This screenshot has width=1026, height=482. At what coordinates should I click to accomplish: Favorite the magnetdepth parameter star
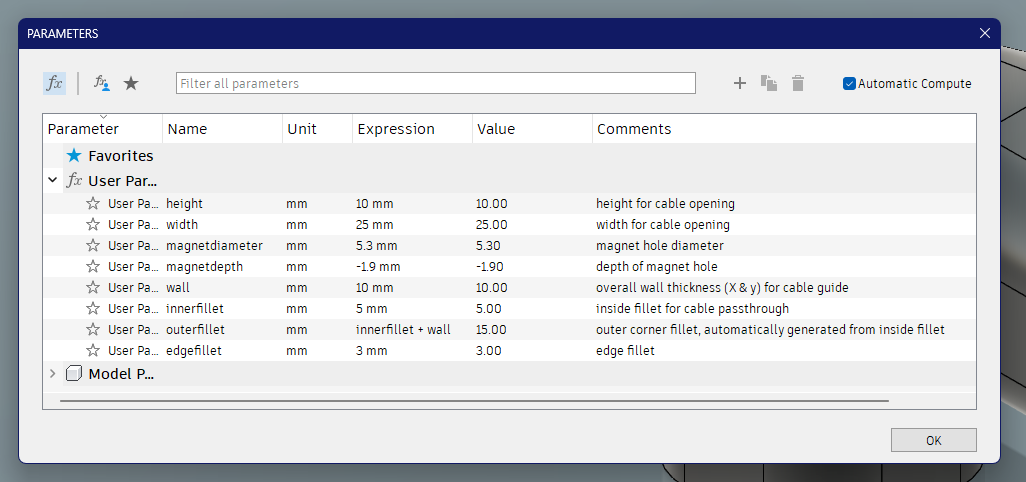click(x=93, y=266)
